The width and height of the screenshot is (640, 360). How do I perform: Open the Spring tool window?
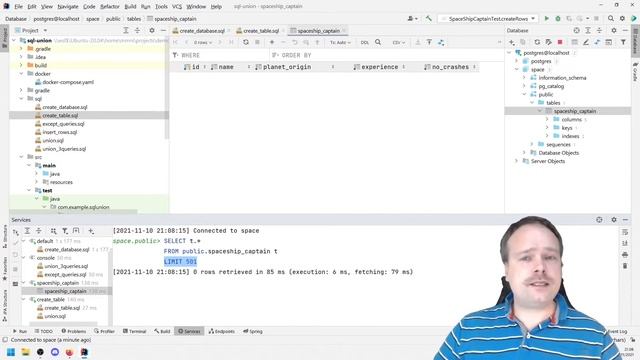253,331
